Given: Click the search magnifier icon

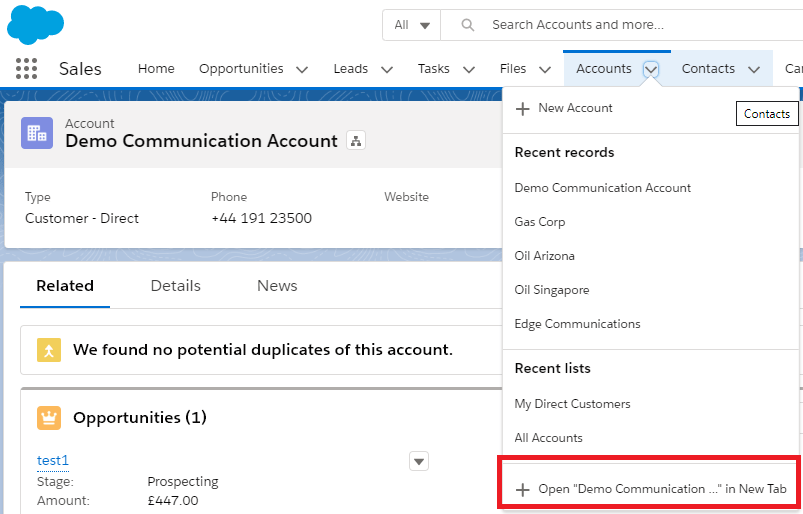Looking at the screenshot, I should (467, 25).
